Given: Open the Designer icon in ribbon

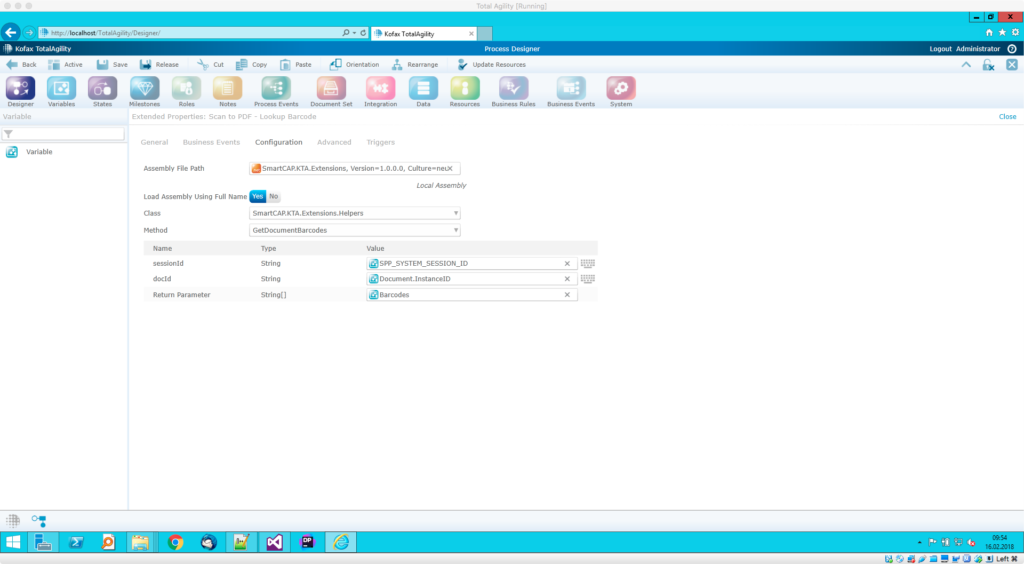Looking at the screenshot, I should (20, 88).
